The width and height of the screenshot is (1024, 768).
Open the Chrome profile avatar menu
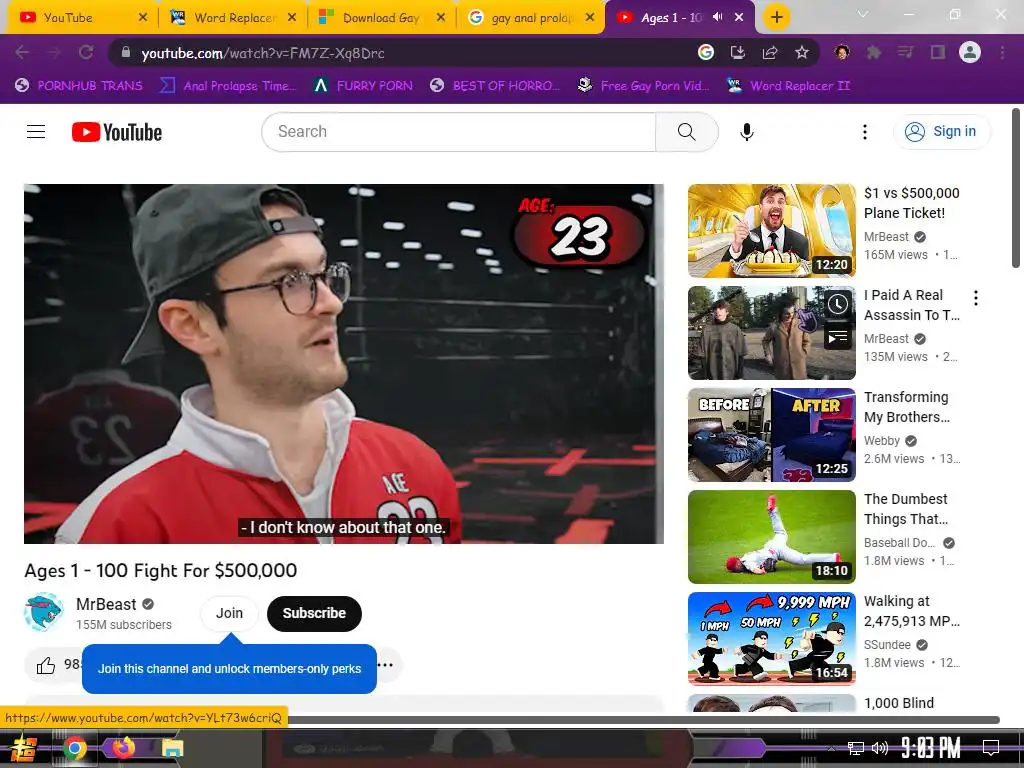click(970, 52)
